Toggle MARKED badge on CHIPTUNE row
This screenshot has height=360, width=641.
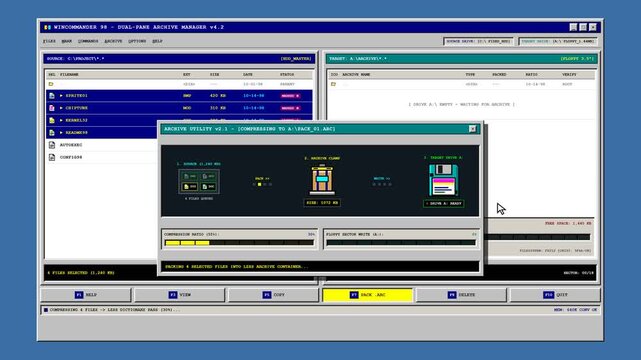tap(290, 108)
